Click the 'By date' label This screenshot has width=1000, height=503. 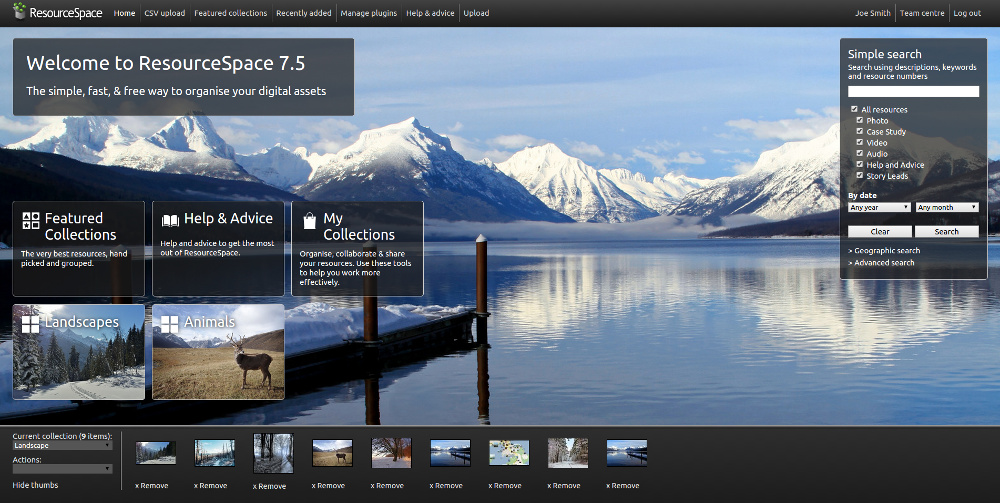point(862,196)
